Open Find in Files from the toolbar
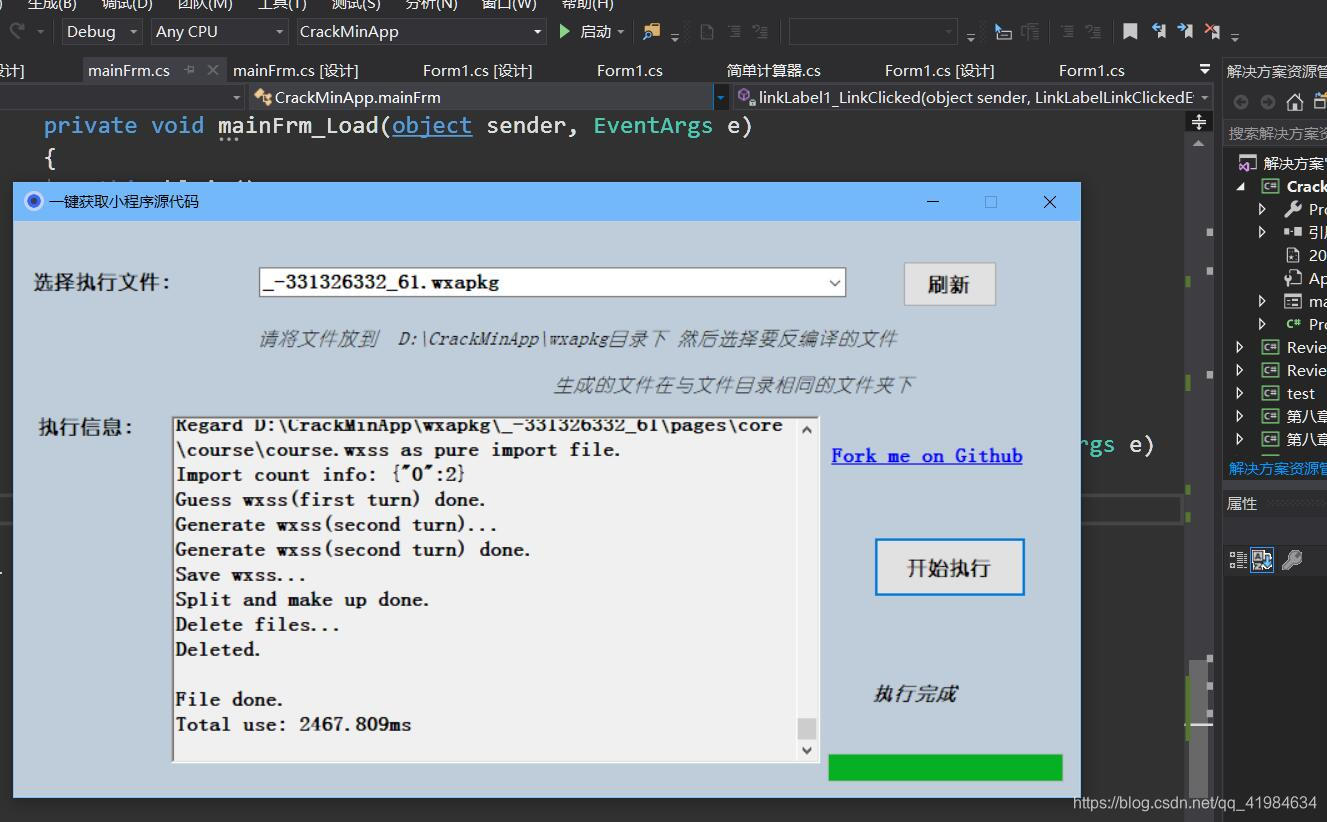This screenshot has height=822, width=1327. pos(651,31)
